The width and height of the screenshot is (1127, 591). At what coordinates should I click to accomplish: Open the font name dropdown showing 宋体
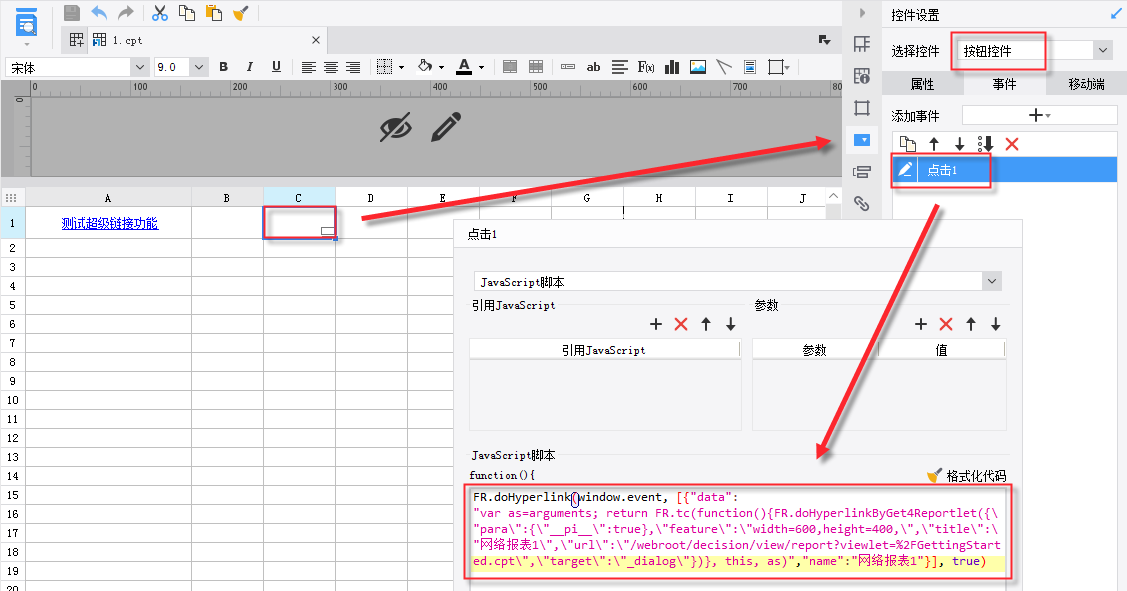point(139,67)
